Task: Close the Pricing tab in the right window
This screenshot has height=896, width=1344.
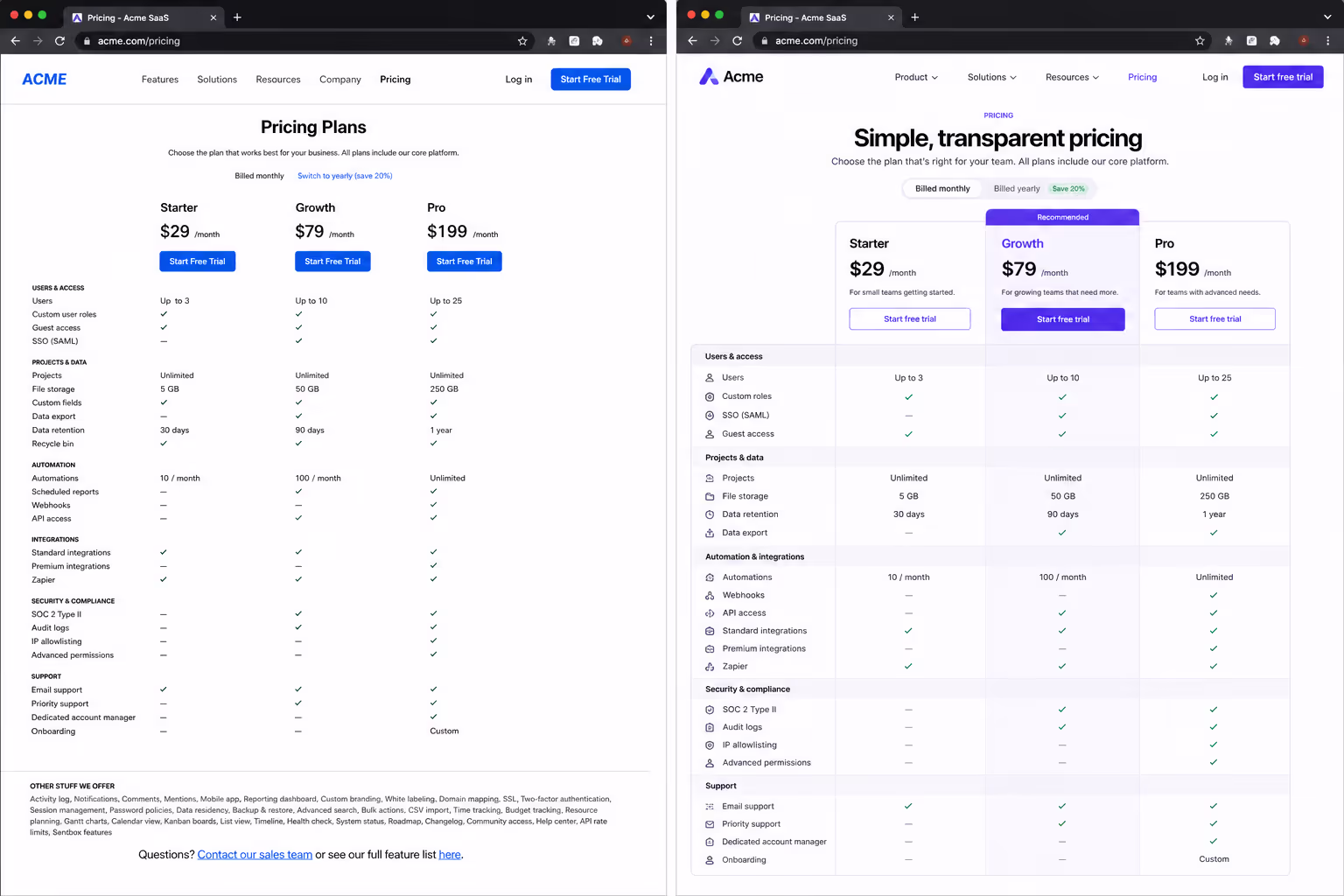Action: [891, 17]
